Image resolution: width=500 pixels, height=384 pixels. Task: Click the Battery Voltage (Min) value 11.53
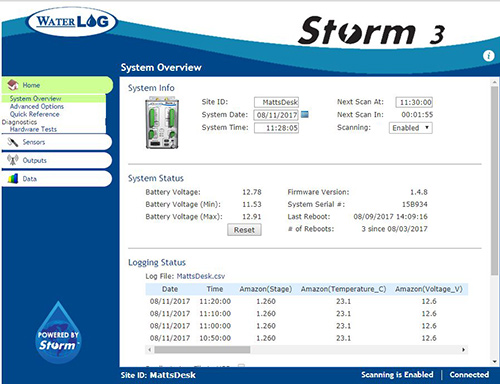[x=252, y=204]
